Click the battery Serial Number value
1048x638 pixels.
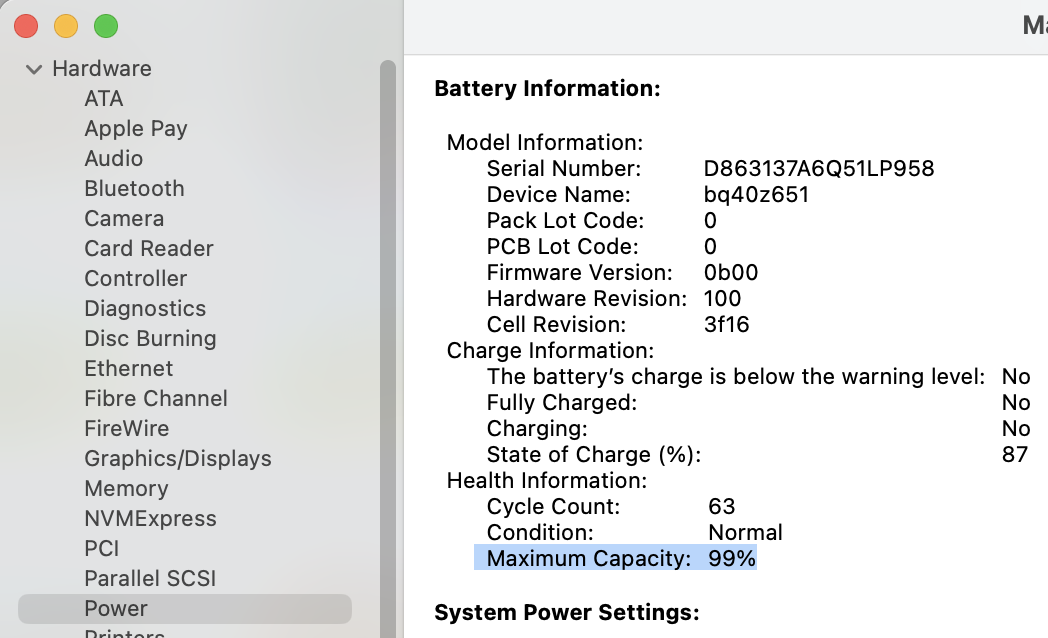click(819, 168)
